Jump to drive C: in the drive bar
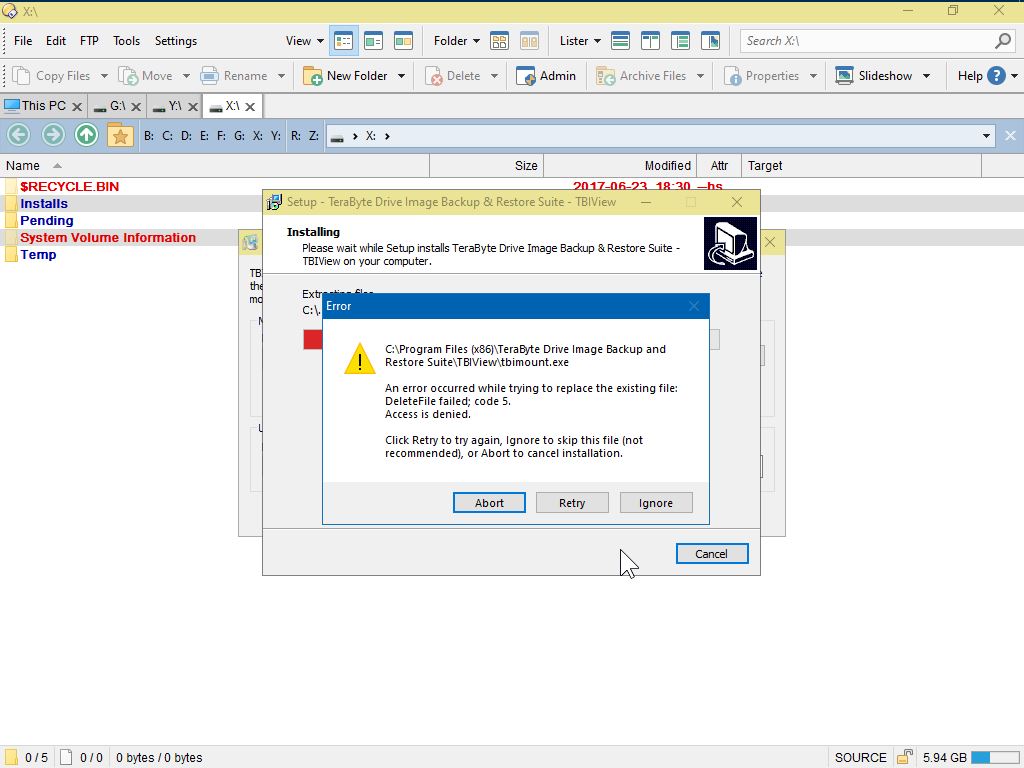The image size is (1024, 768). (167, 136)
